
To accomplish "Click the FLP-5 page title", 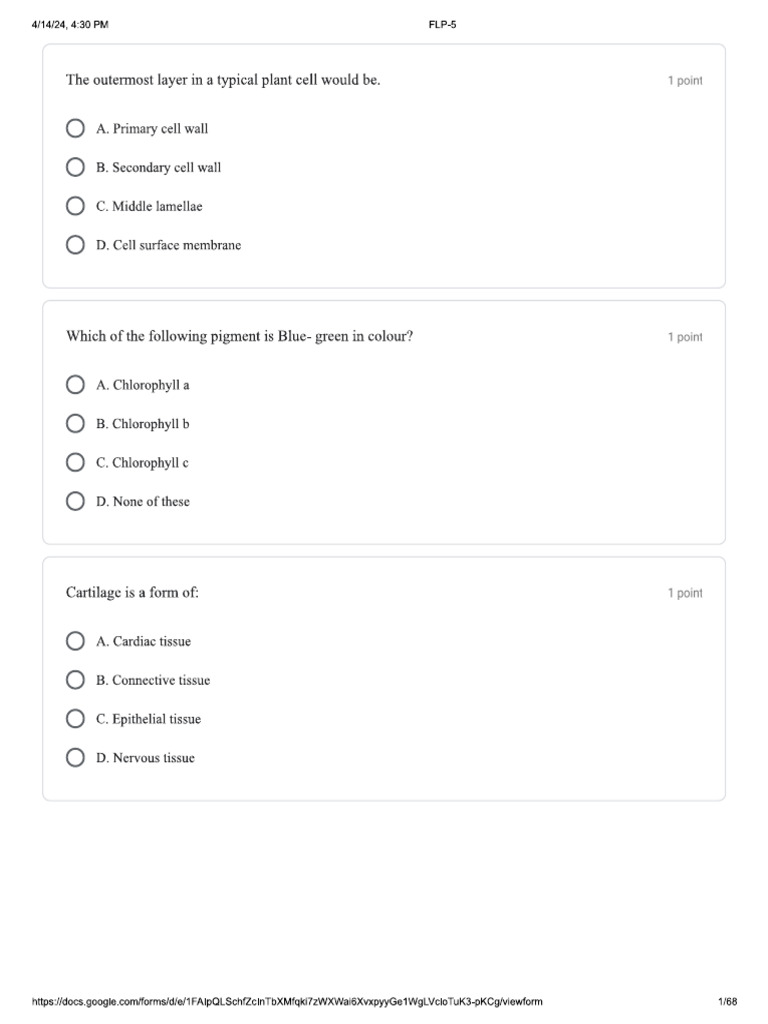I will click(x=441, y=25).
